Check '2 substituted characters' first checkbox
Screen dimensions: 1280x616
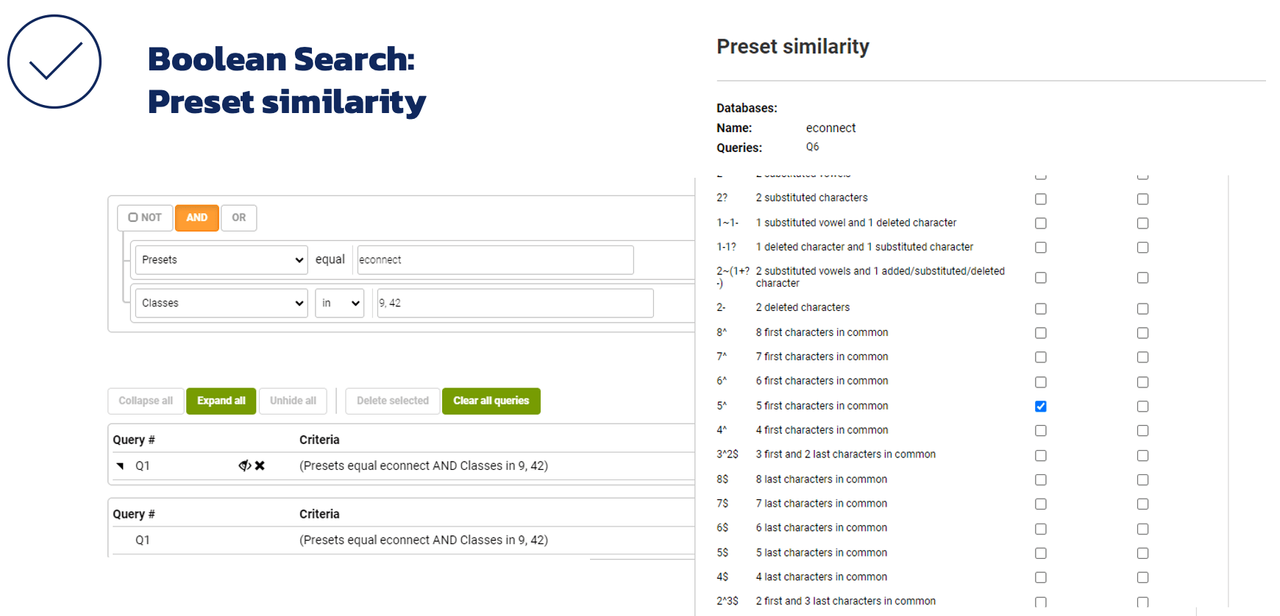[1041, 198]
